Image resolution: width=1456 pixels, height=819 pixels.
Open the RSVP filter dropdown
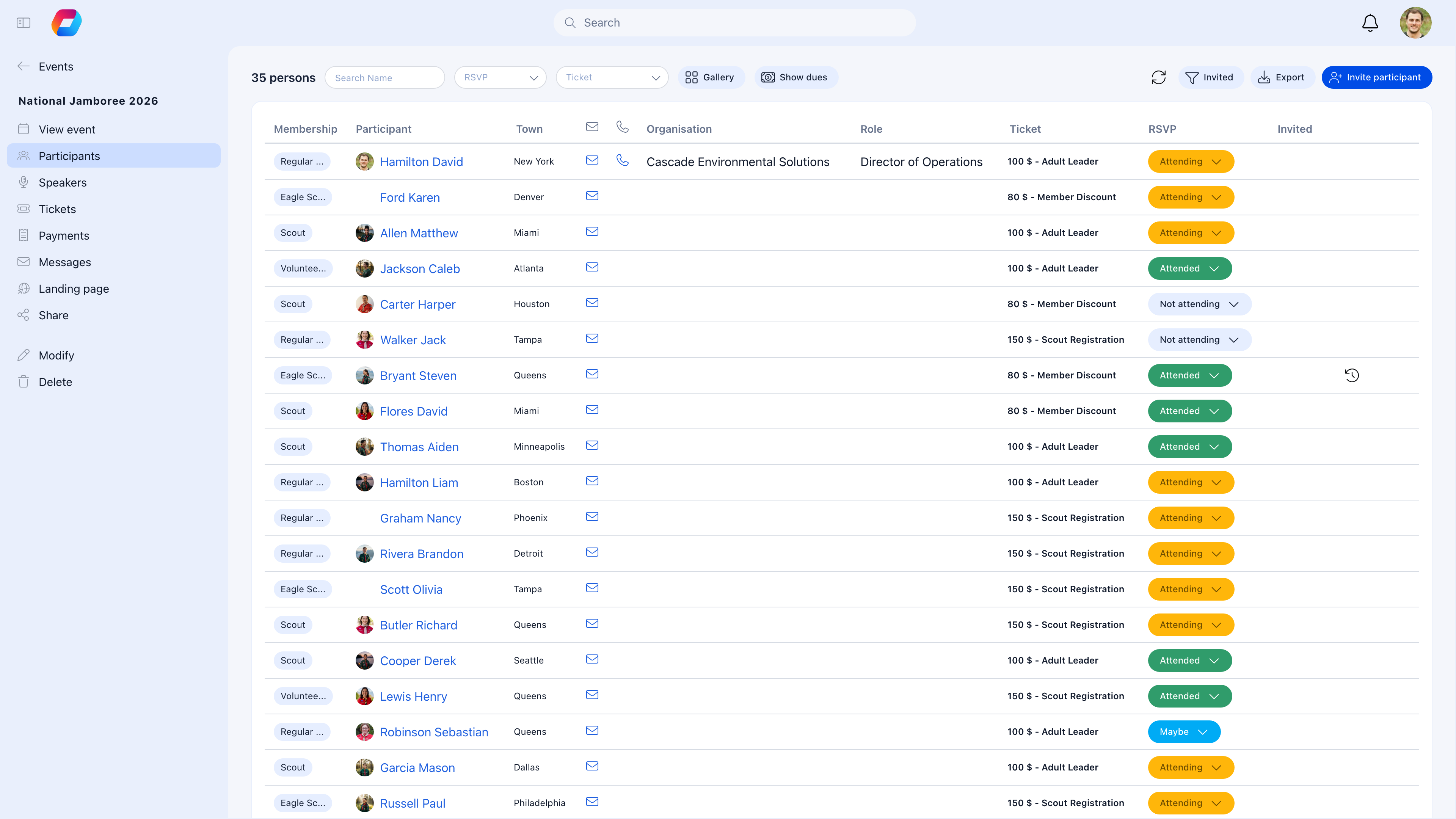500,77
